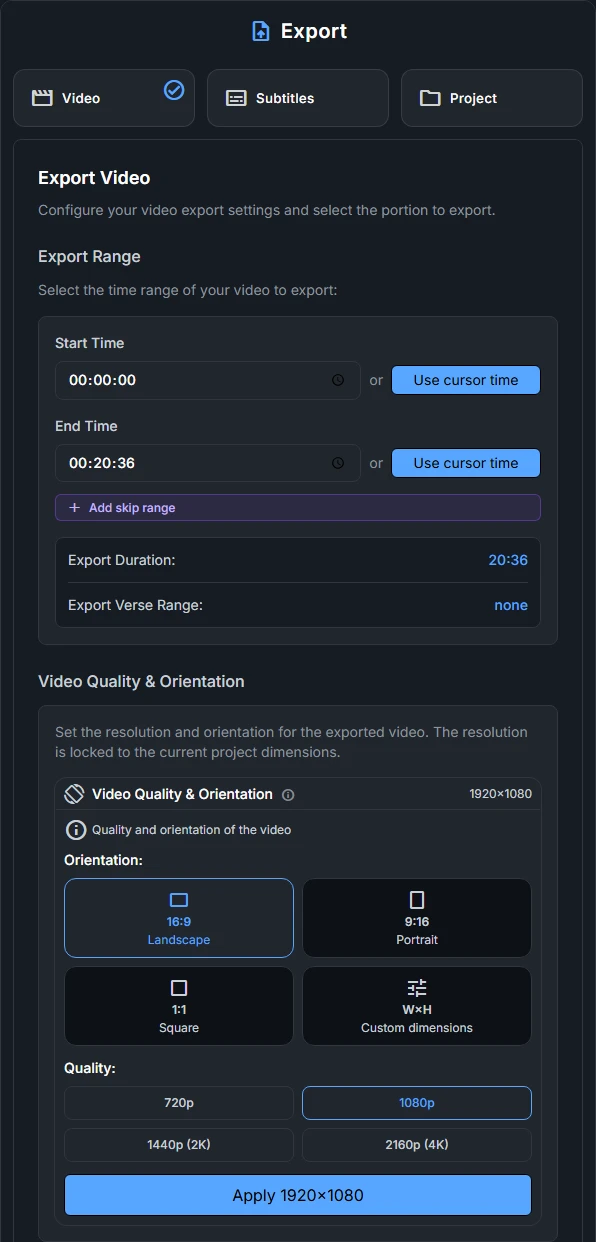Click the Export Range heading
Image resolution: width=596 pixels, height=1242 pixels.
point(89,257)
